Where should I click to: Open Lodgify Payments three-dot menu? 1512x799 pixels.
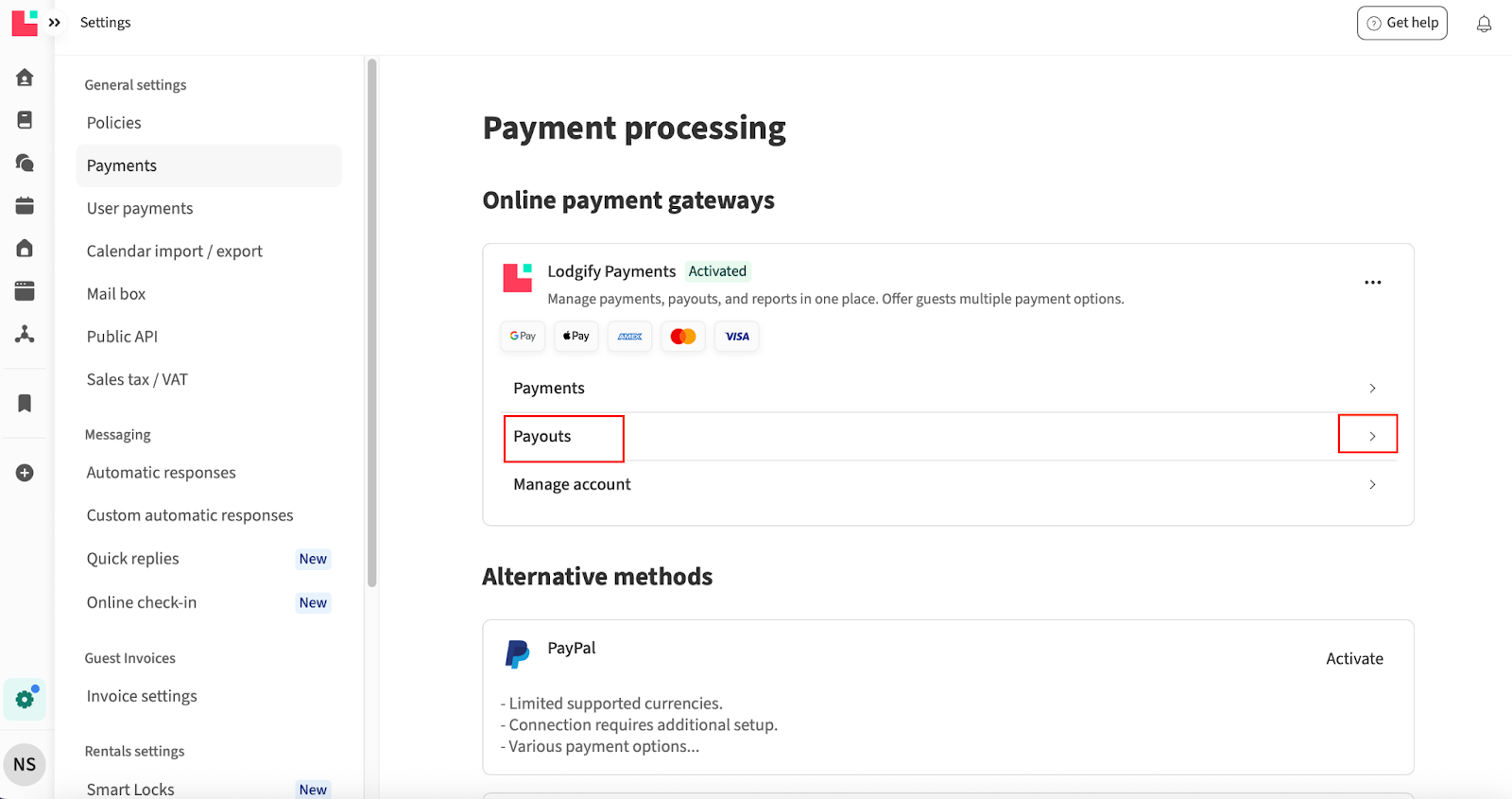1372,283
